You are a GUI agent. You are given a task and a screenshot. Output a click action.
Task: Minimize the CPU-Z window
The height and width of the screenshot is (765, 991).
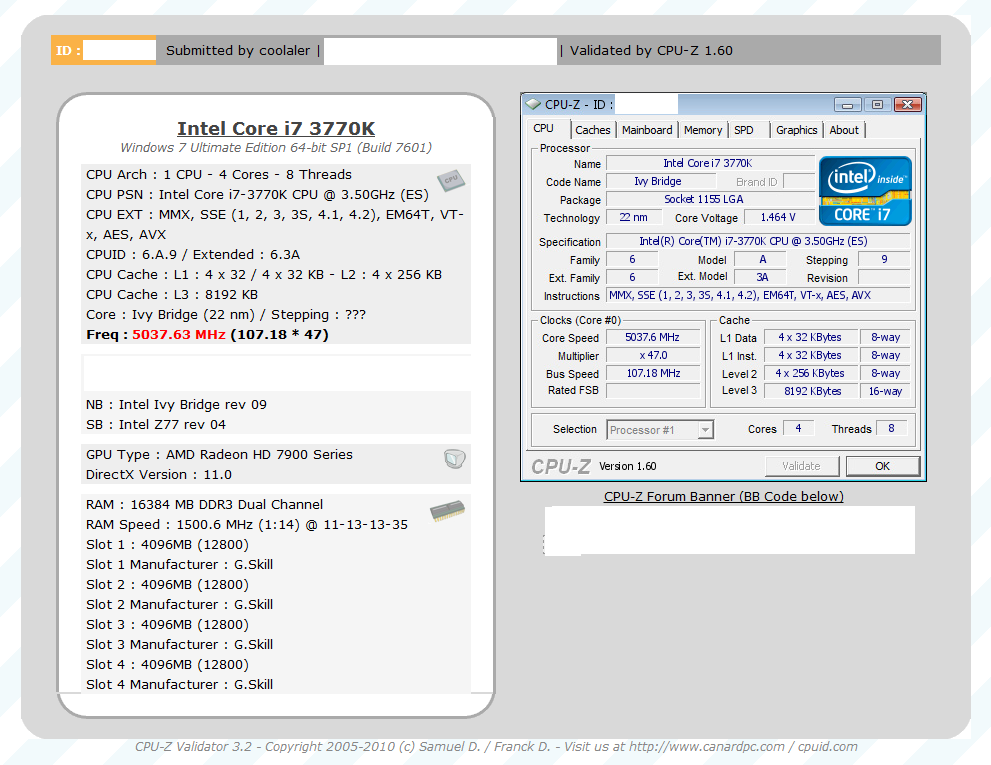point(848,105)
